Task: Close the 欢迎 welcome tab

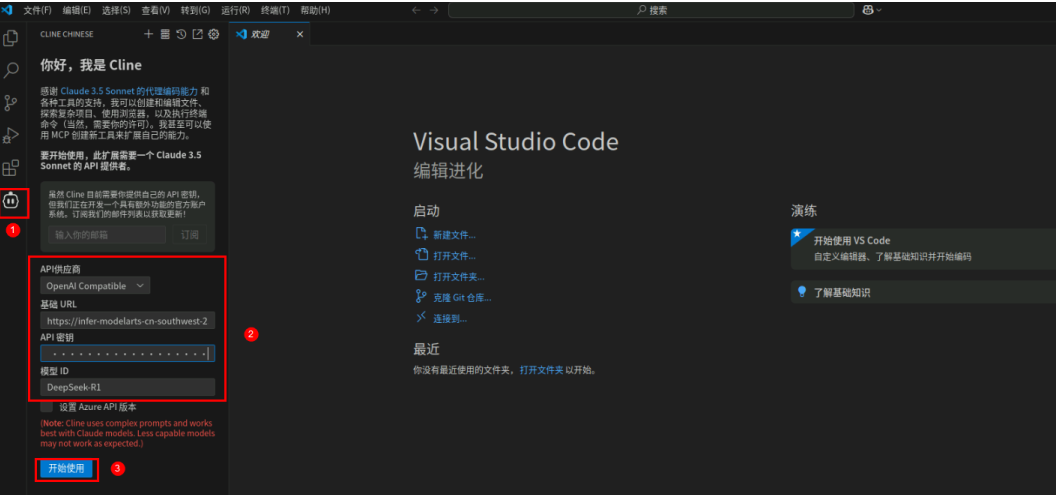Action: [300, 34]
